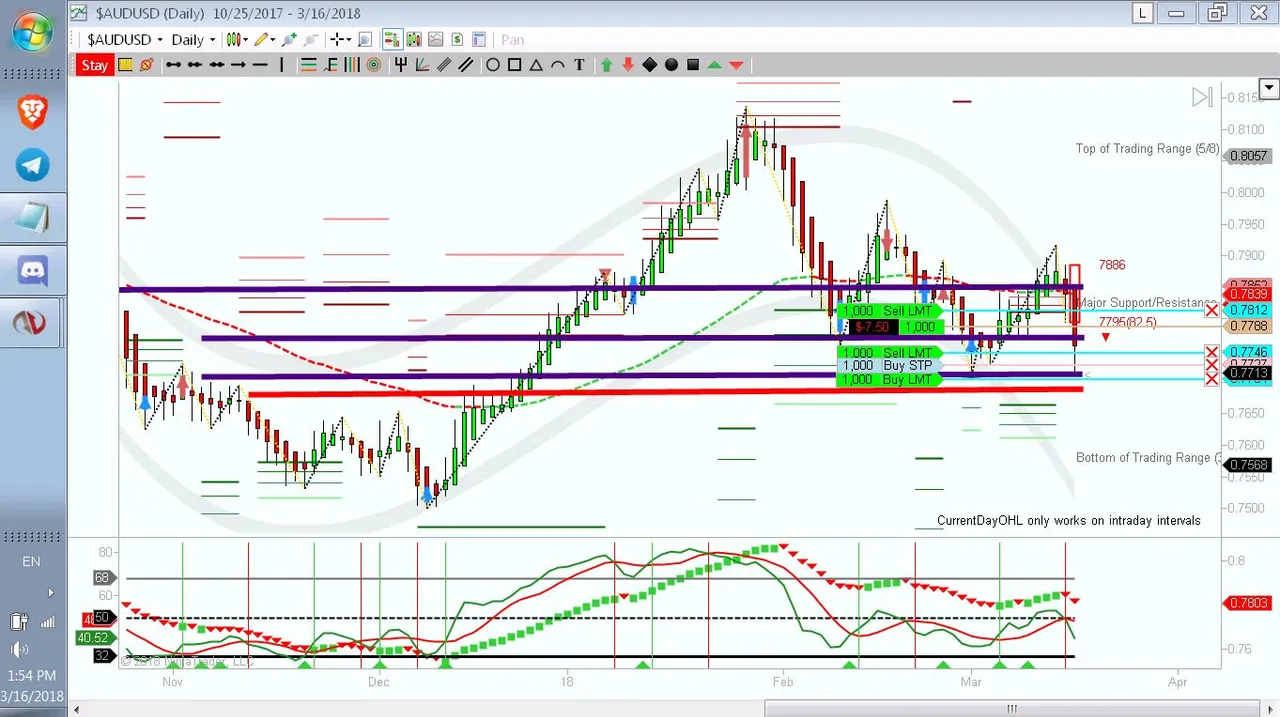Click the line chart window icon
The height and width of the screenshot is (717, 1280).
click(436, 40)
